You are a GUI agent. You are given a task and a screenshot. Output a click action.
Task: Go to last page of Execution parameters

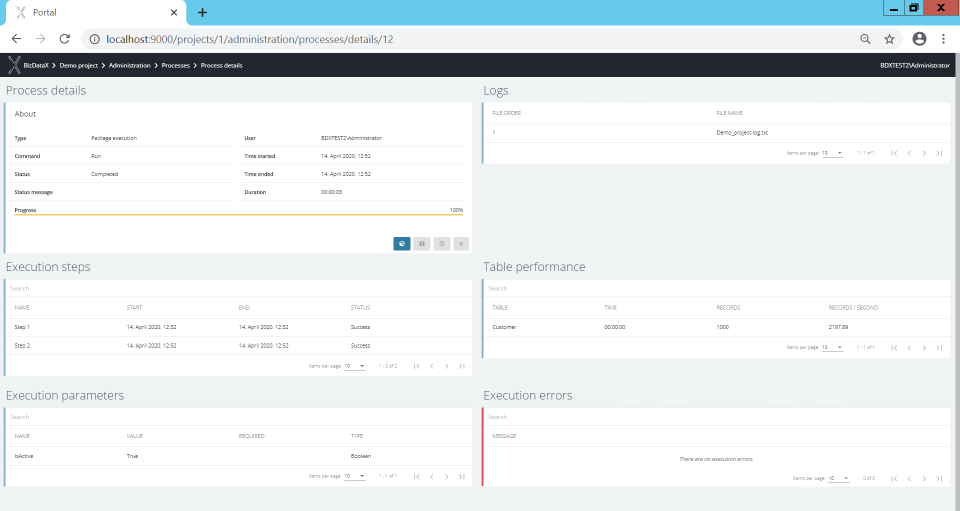click(462, 476)
